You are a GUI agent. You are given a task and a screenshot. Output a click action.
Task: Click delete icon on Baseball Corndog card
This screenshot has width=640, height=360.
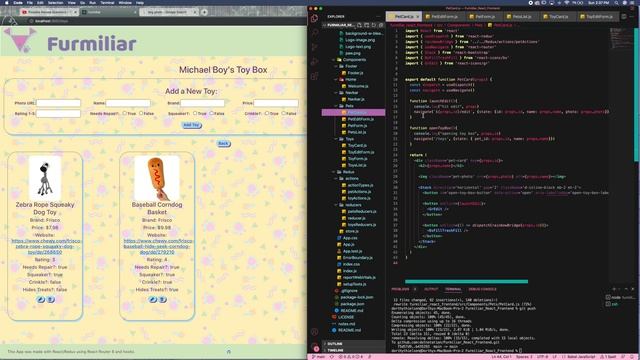162,300
